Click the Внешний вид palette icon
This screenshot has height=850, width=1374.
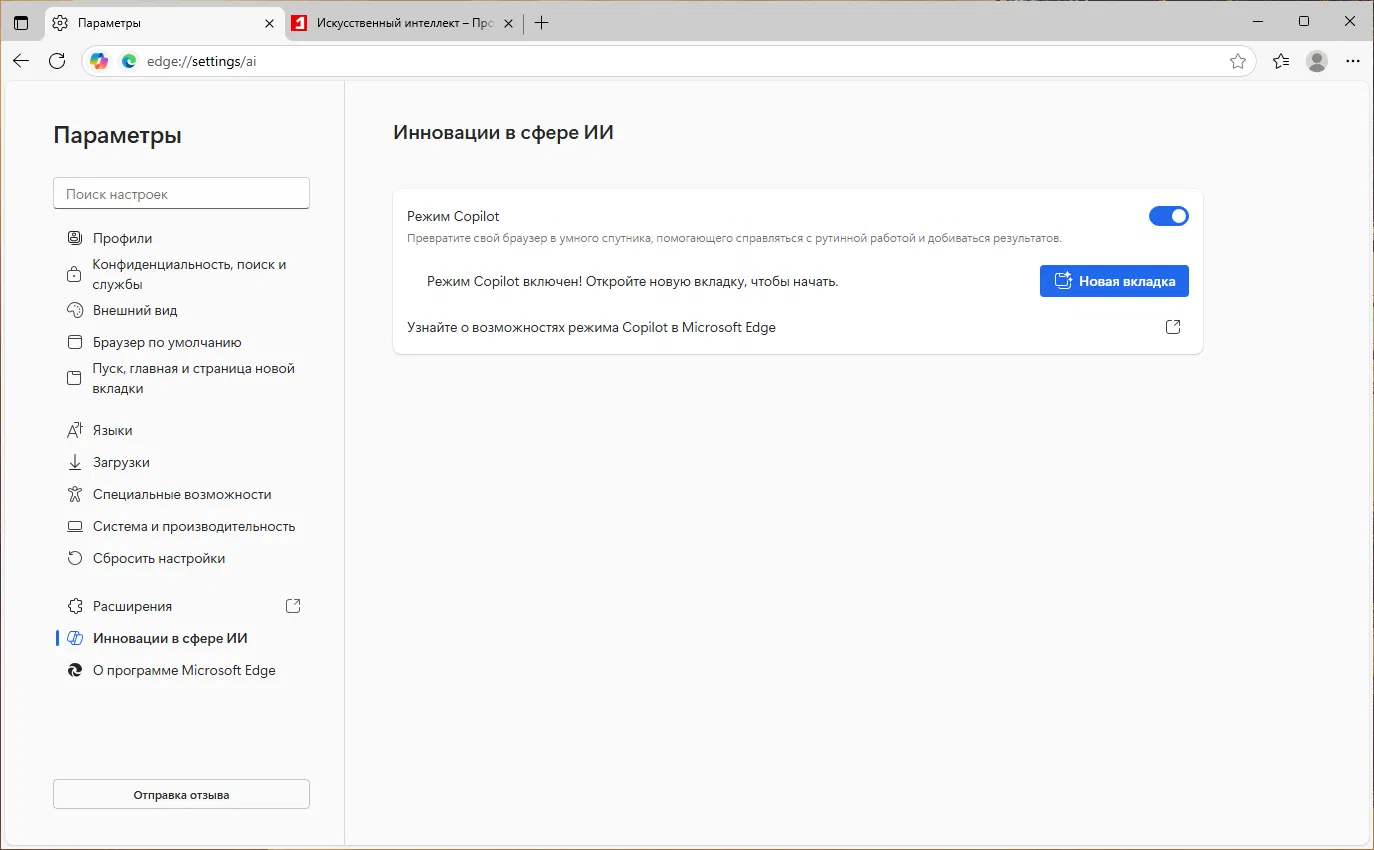click(x=74, y=310)
